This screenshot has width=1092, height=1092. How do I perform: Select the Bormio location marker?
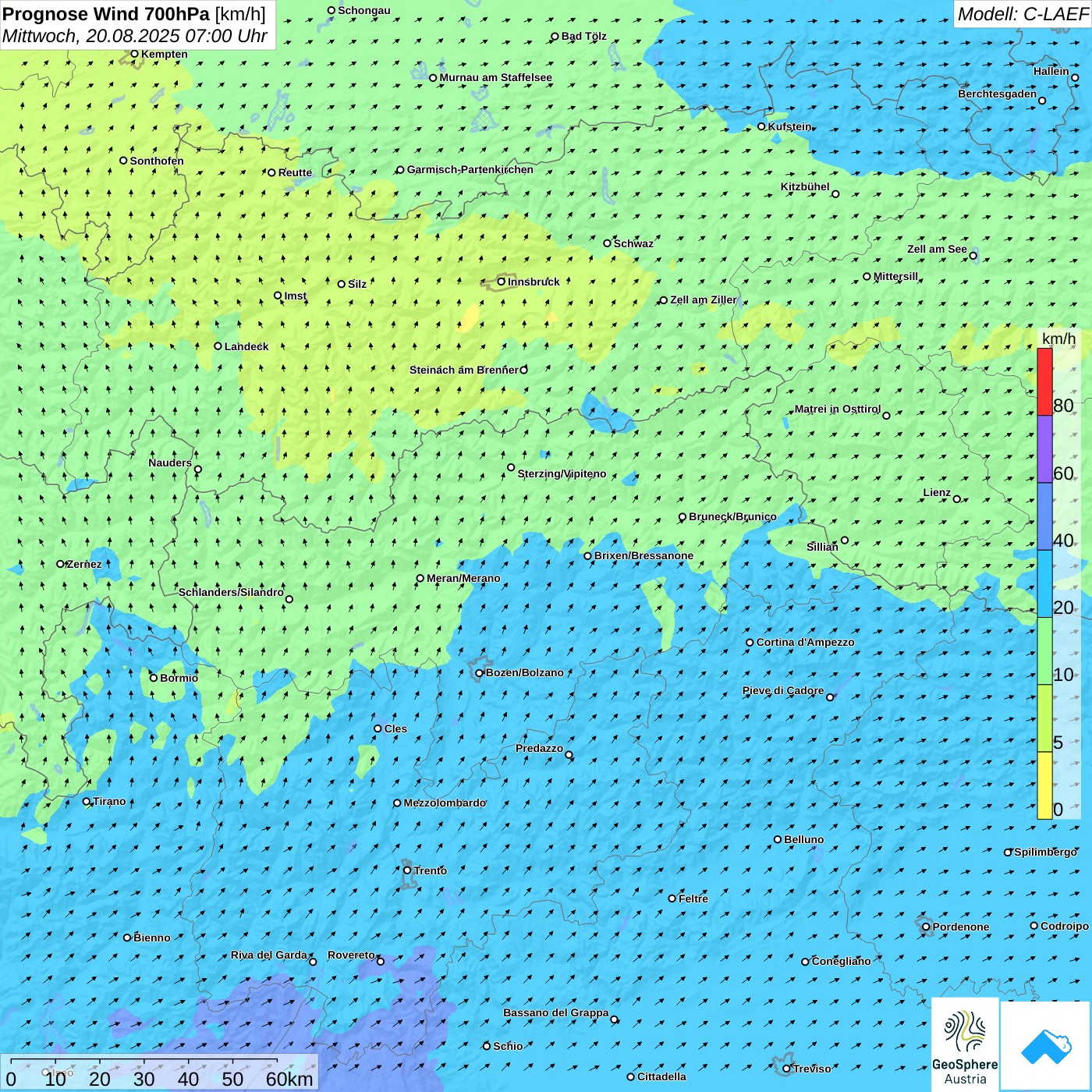[x=154, y=678]
